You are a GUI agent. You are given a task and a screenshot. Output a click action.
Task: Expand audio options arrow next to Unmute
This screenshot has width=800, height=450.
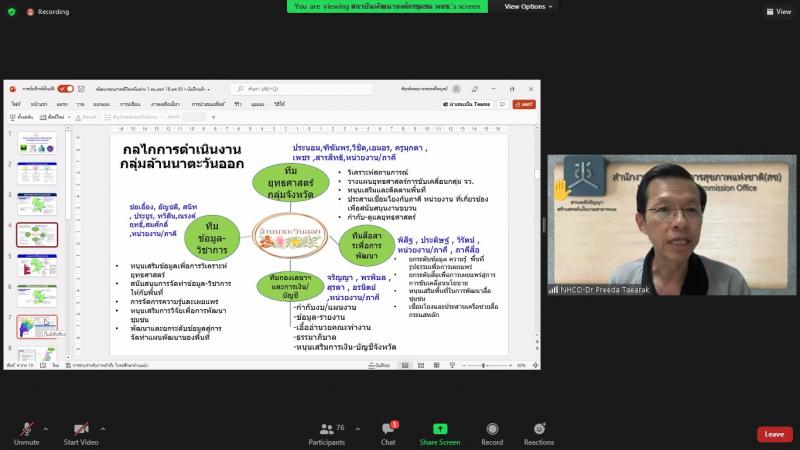[45, 429]
